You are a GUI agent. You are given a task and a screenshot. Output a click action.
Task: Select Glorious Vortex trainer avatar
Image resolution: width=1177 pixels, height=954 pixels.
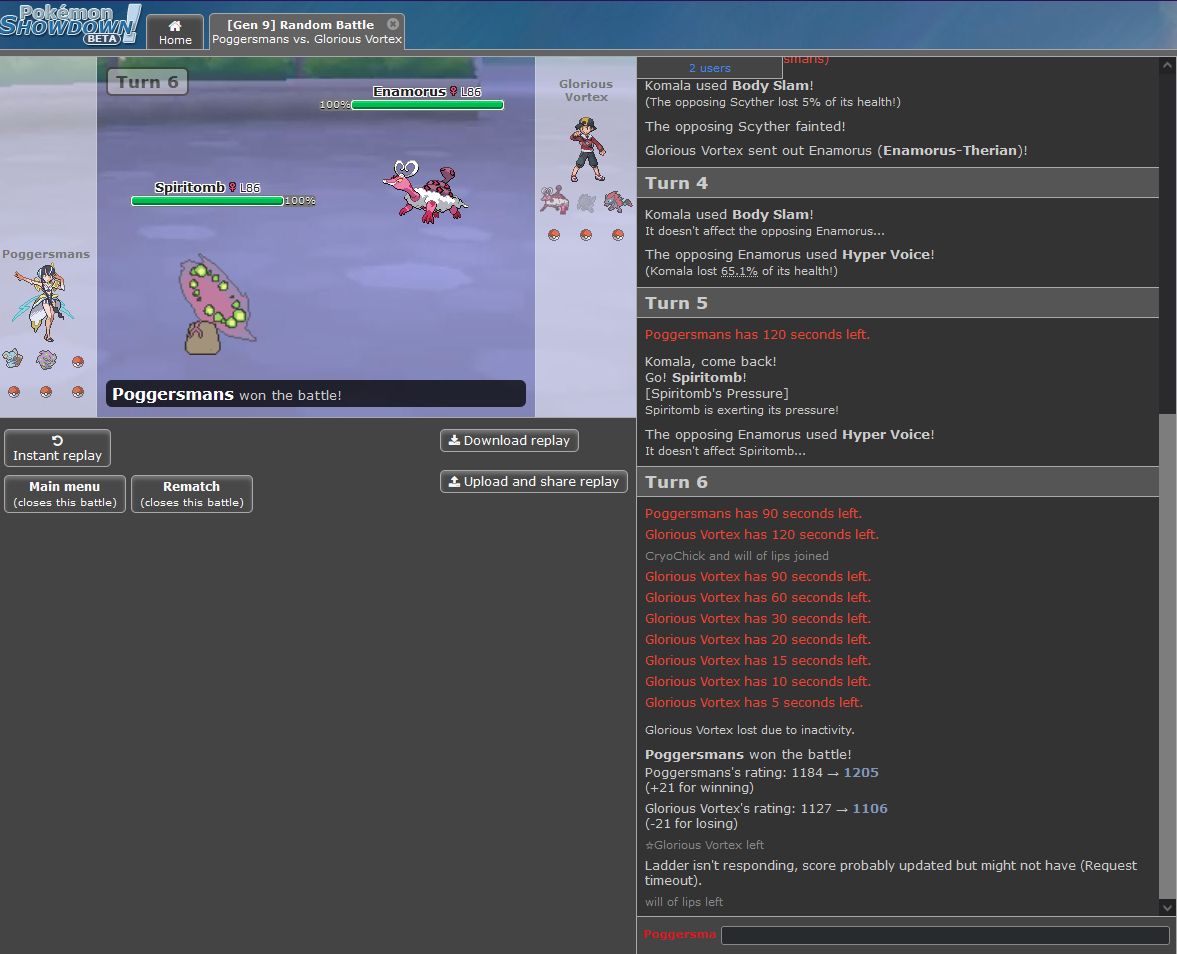(587, 149)
